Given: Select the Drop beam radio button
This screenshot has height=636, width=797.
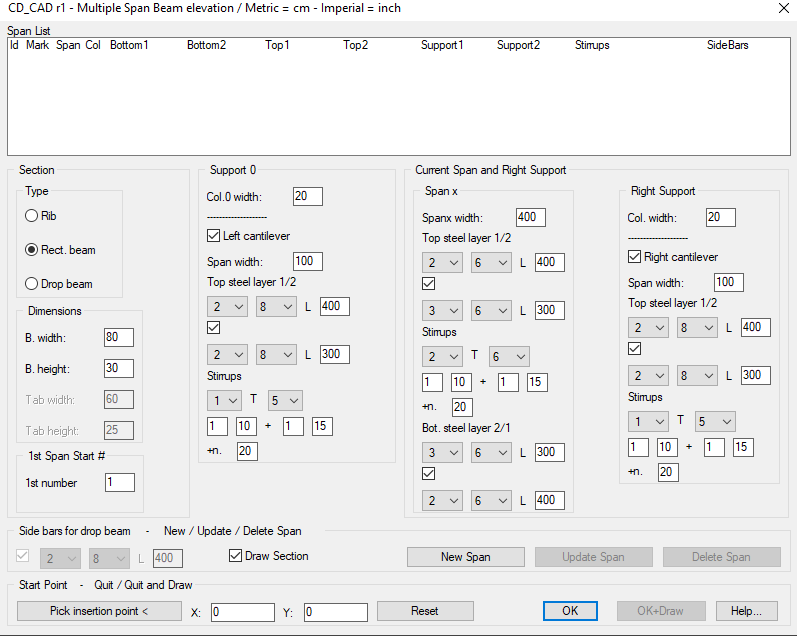Looking at the screenshot, I should point(33,284).
